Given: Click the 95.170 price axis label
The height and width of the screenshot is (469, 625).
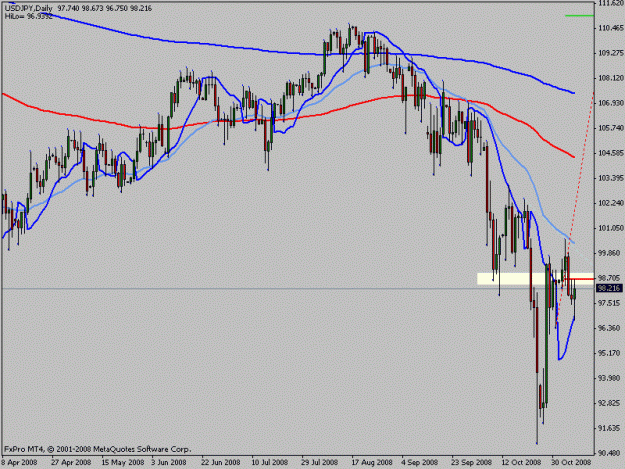Looking at the screenshot, I should coord(610,353).
